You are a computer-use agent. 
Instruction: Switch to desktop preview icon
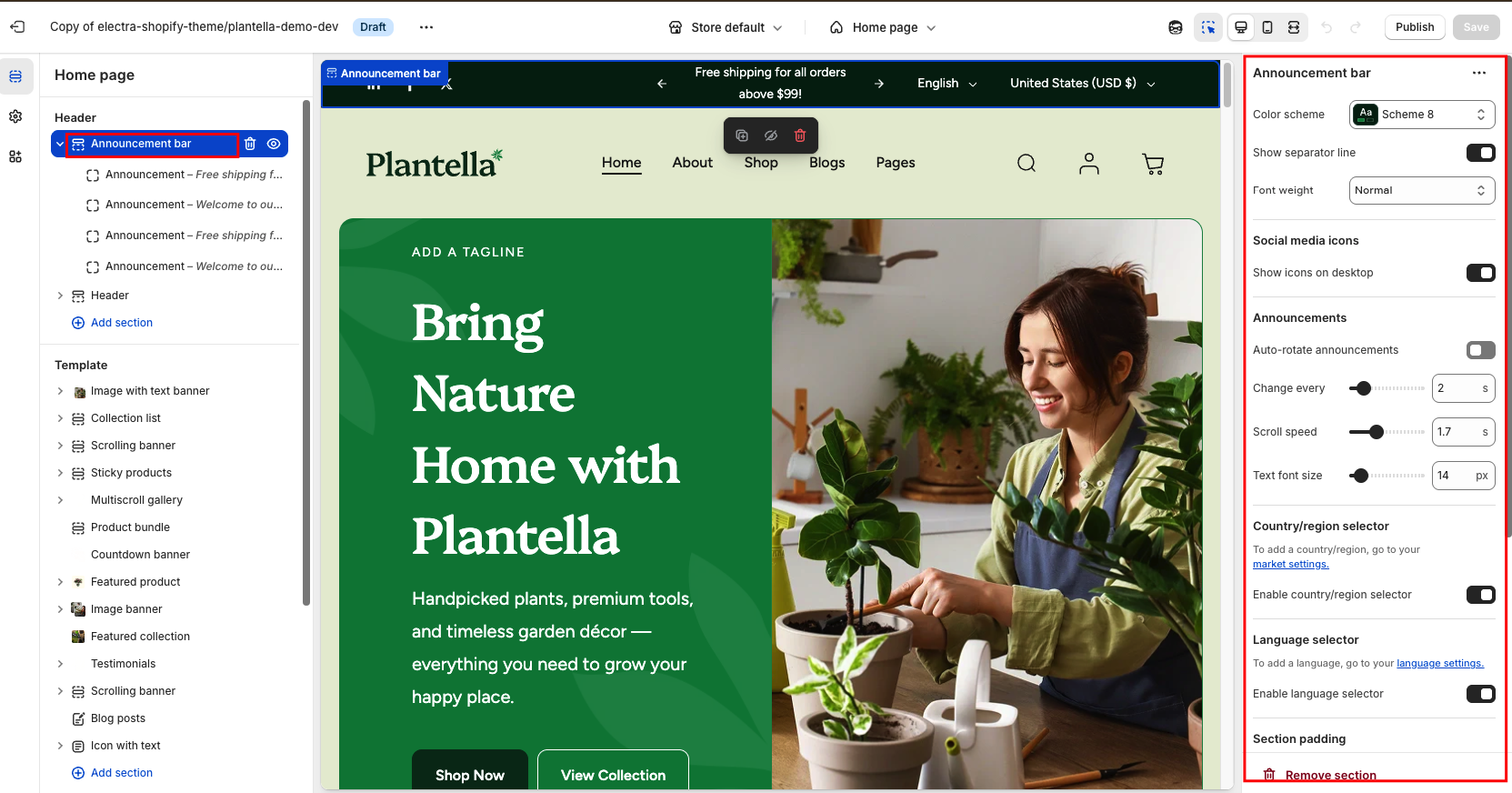pos(1241,27)
